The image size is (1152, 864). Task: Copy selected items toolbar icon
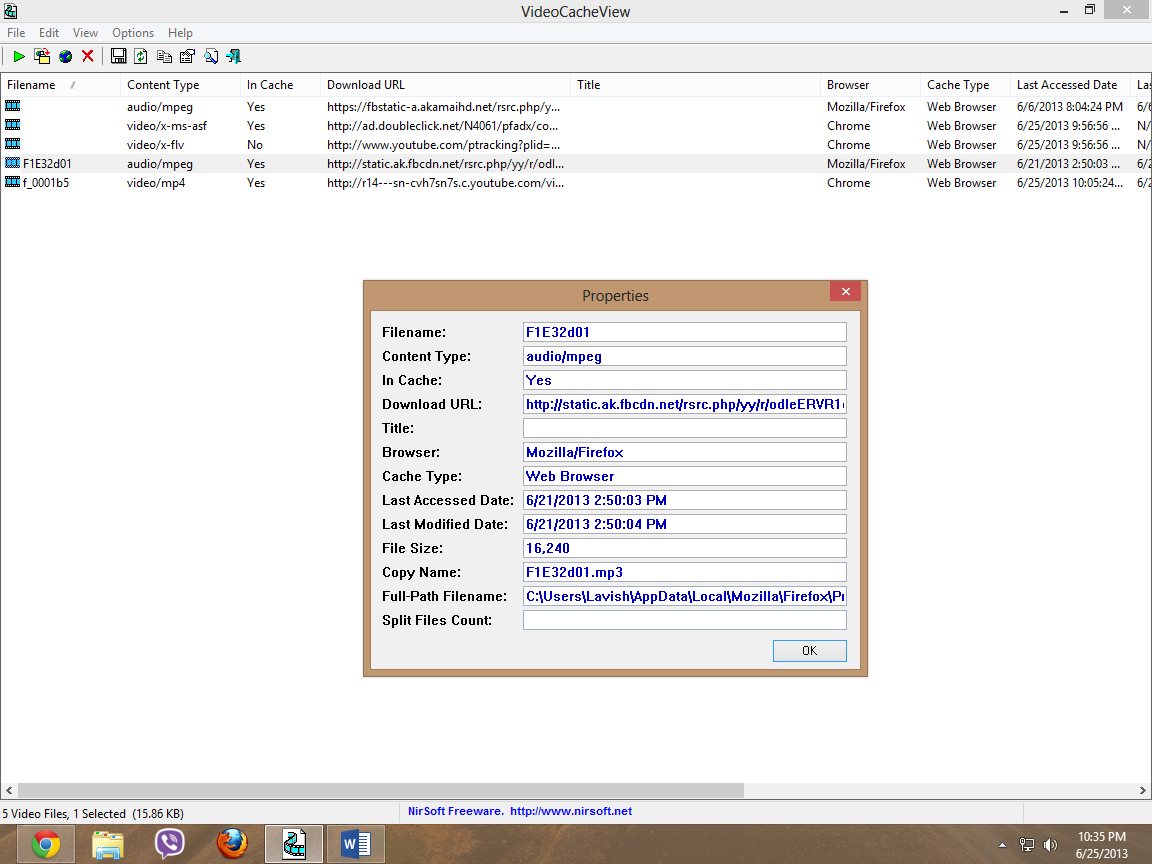coord(165,56)
